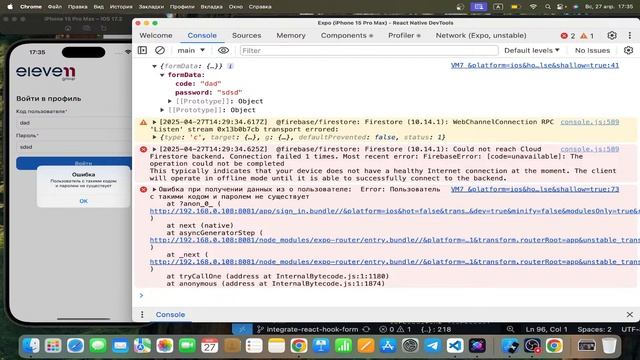The height and width of the screenshot is (360, 640).
Task: Open Launchpad from the Dock
Action: point(53,346)
